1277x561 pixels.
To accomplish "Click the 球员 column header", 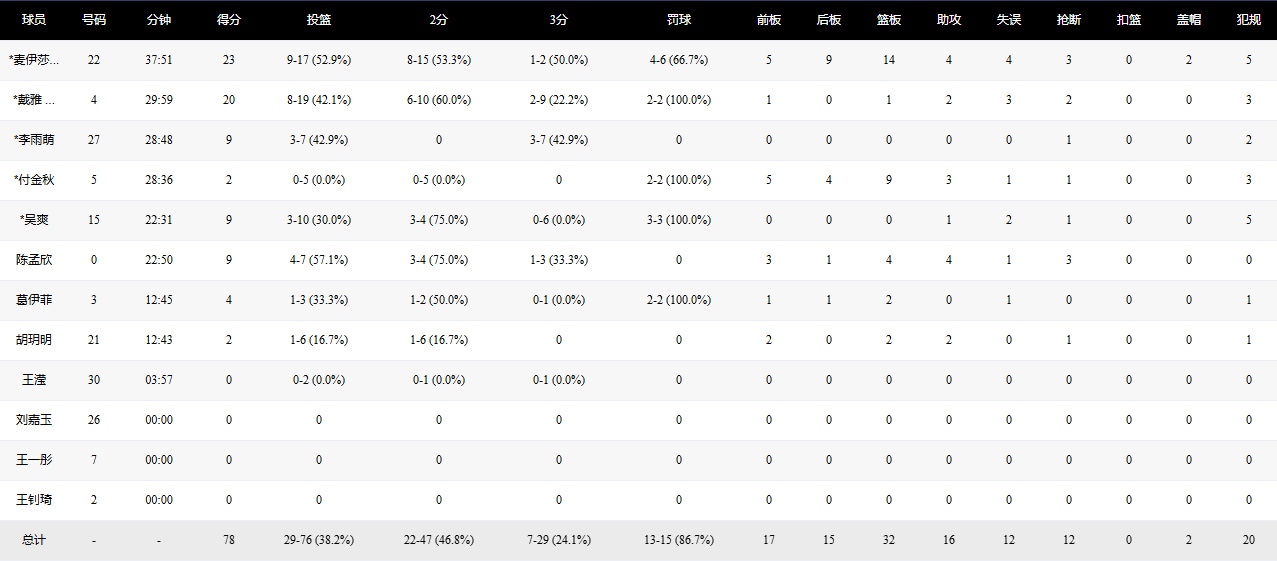I will [34, 20].
